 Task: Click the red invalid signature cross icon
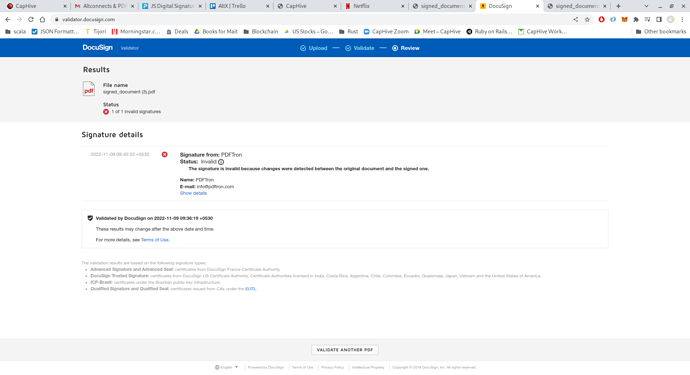tap(165, 154)
